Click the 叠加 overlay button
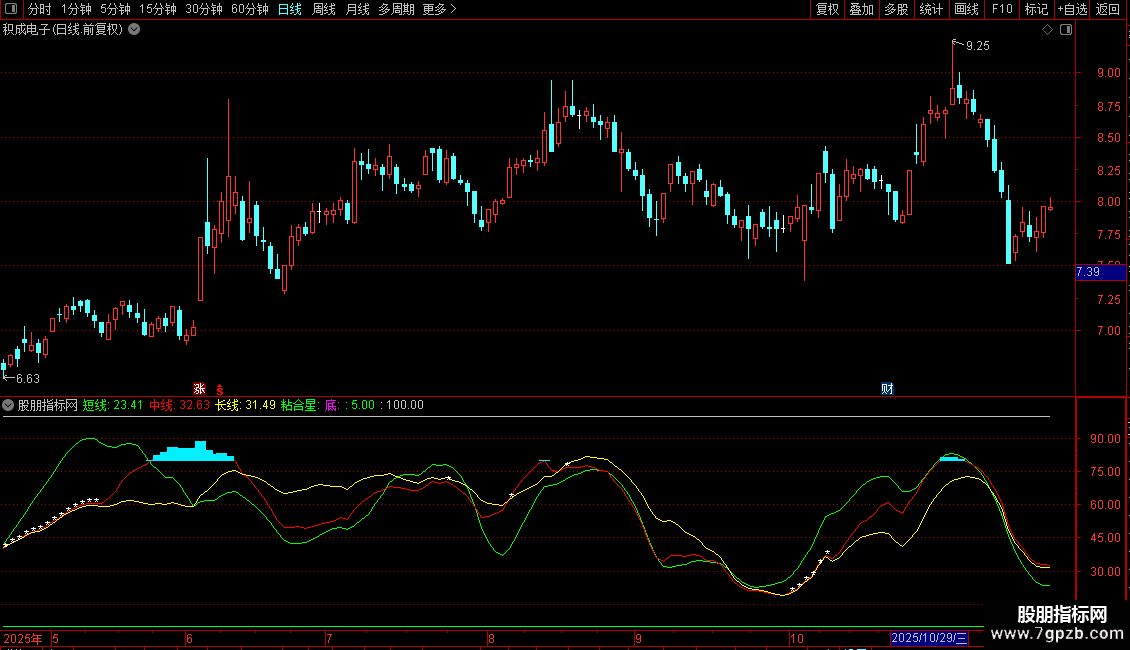 861,9
